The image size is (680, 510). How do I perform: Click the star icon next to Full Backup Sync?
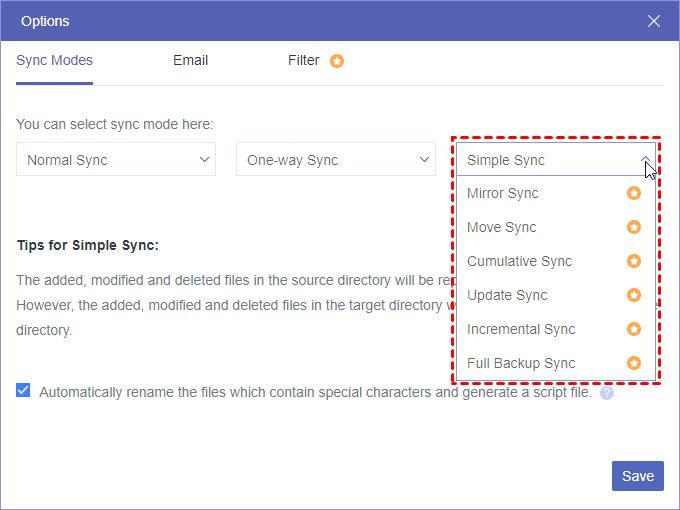pos(634,363)
